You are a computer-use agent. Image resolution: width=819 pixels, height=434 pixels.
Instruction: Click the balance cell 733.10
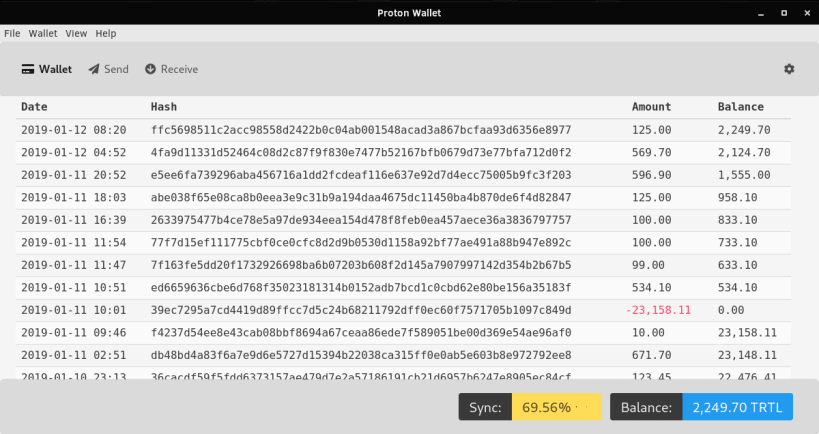[x=738, y=242]
